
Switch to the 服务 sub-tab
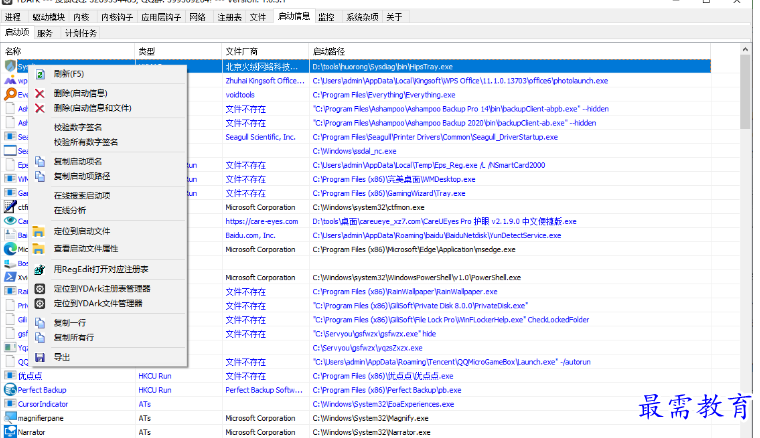pyautogui.click(x=45, y=33)
